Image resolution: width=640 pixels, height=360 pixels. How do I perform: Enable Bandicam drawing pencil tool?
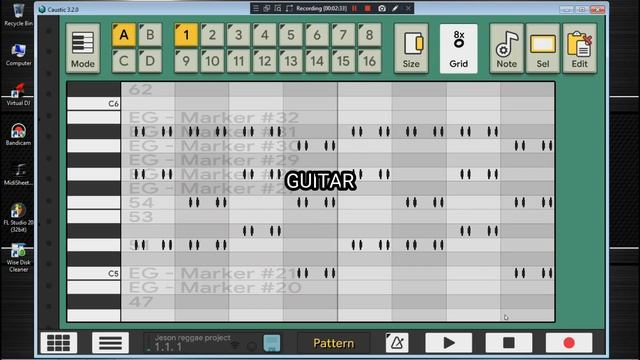point(395,8)
